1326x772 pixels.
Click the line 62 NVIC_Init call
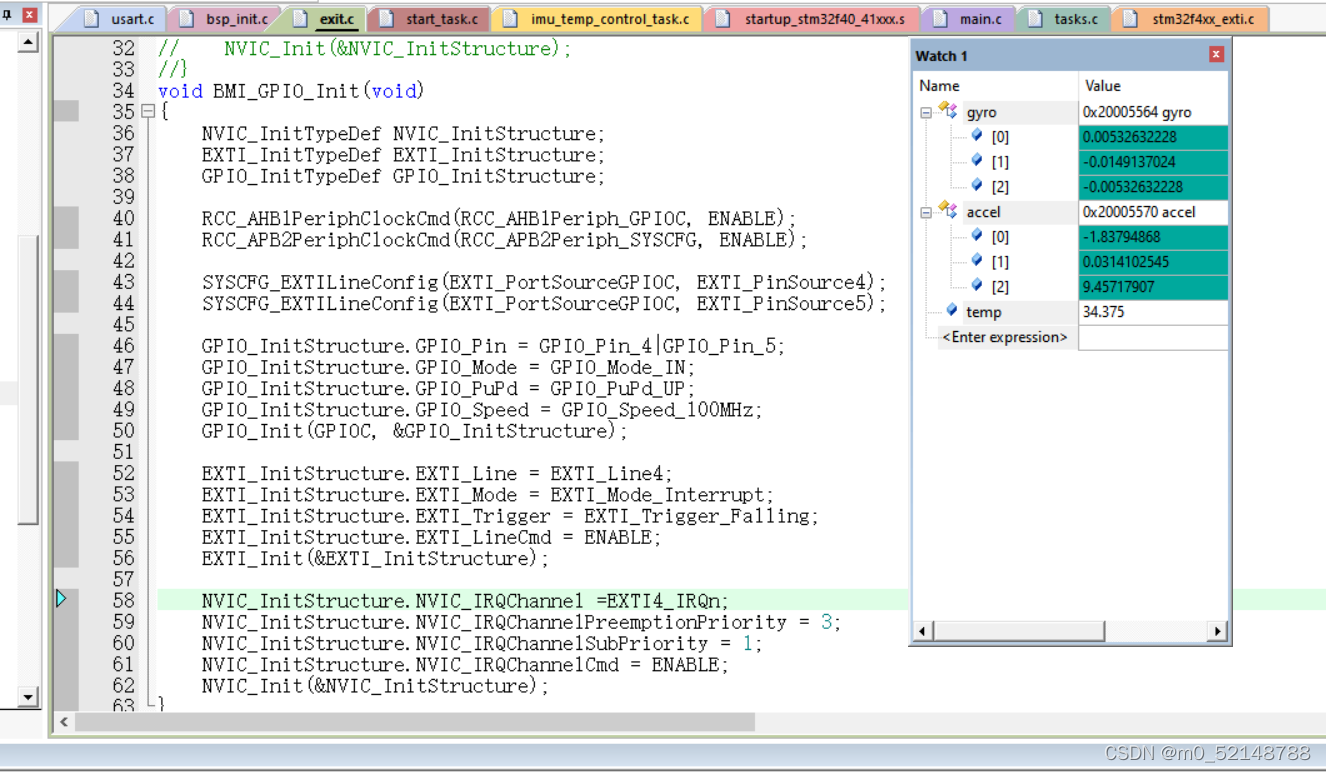[375, 686]
